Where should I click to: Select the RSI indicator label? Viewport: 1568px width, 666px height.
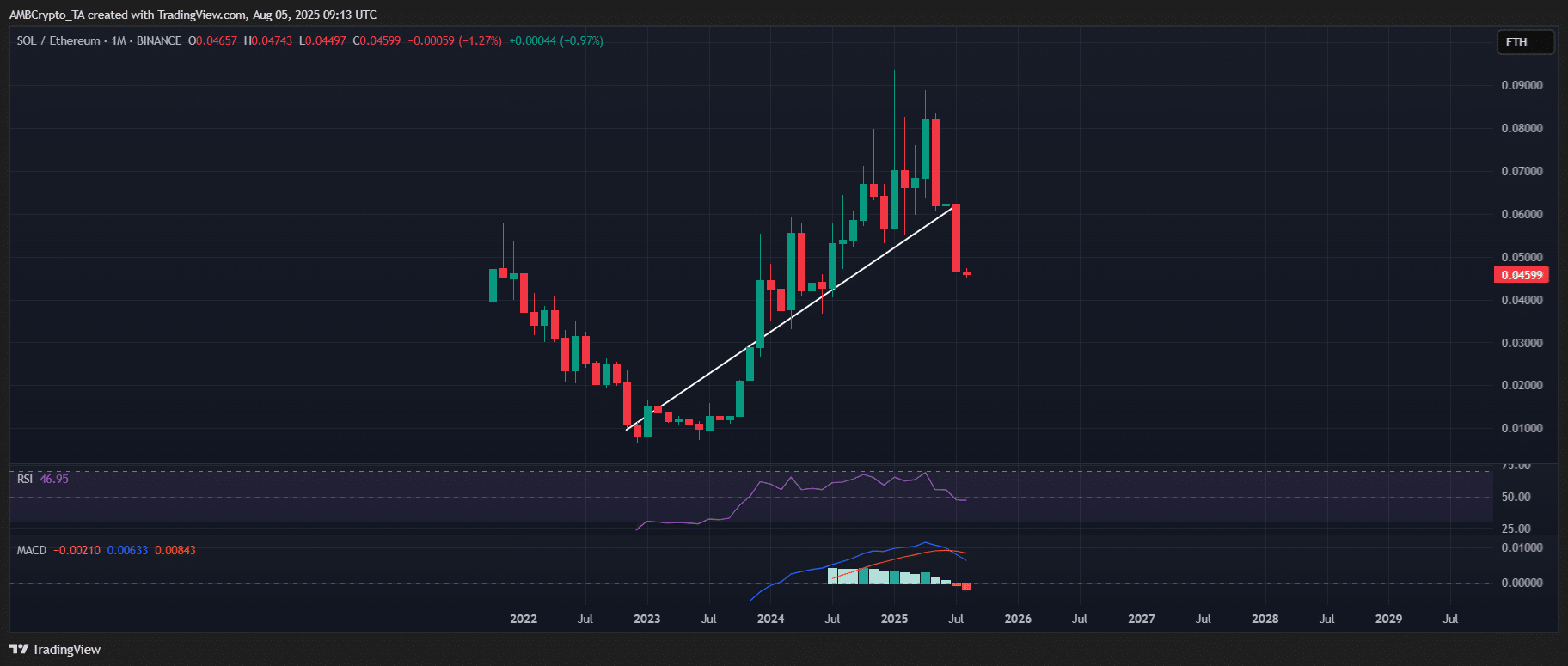25,479
